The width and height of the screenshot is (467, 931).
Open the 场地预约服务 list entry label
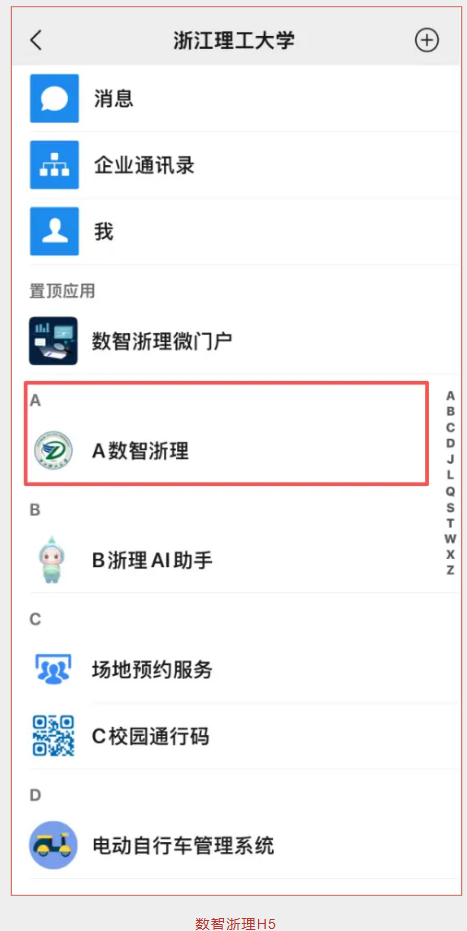click(x=152, y=670)
